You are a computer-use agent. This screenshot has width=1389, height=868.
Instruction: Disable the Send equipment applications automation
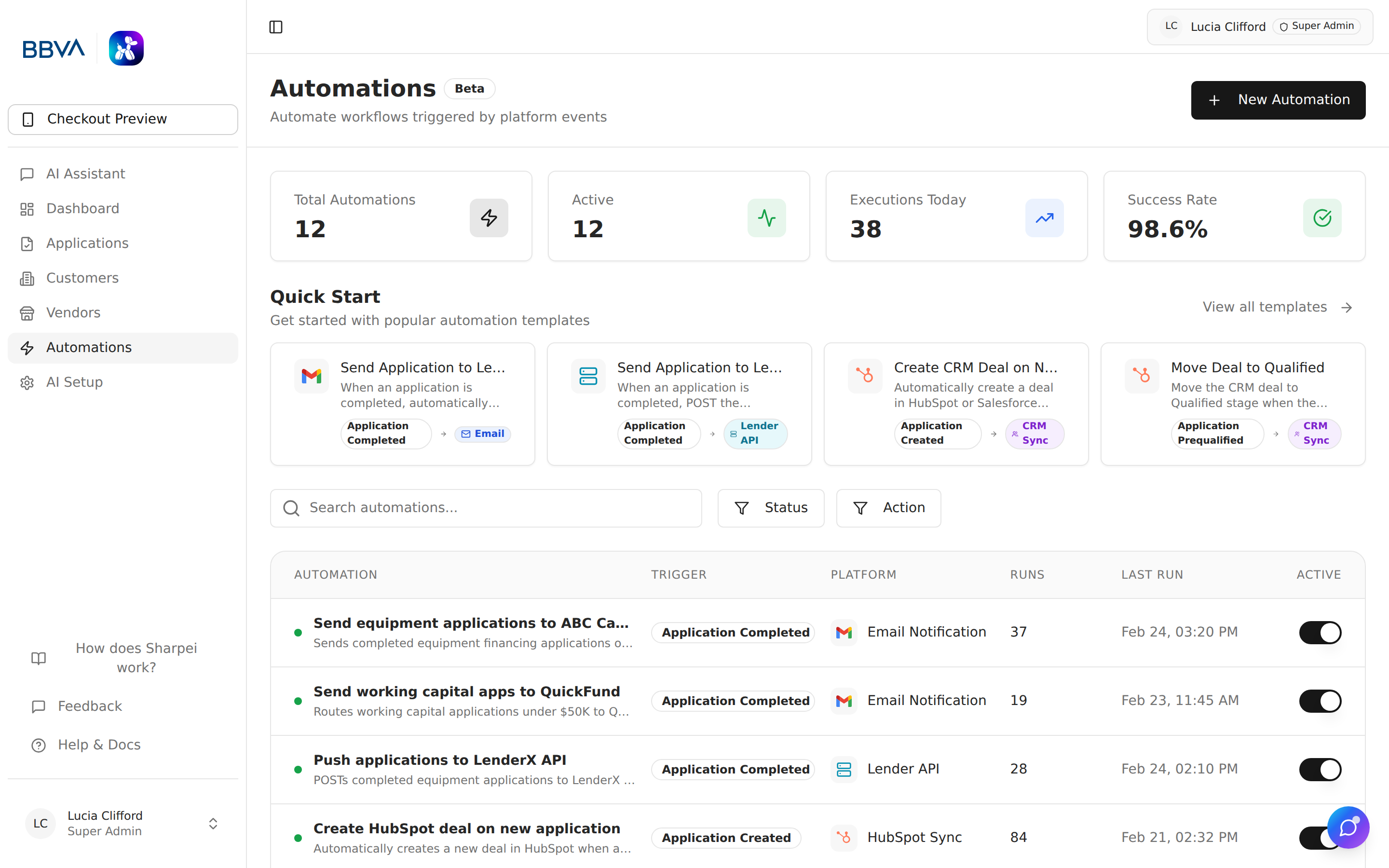[1320, 632]
